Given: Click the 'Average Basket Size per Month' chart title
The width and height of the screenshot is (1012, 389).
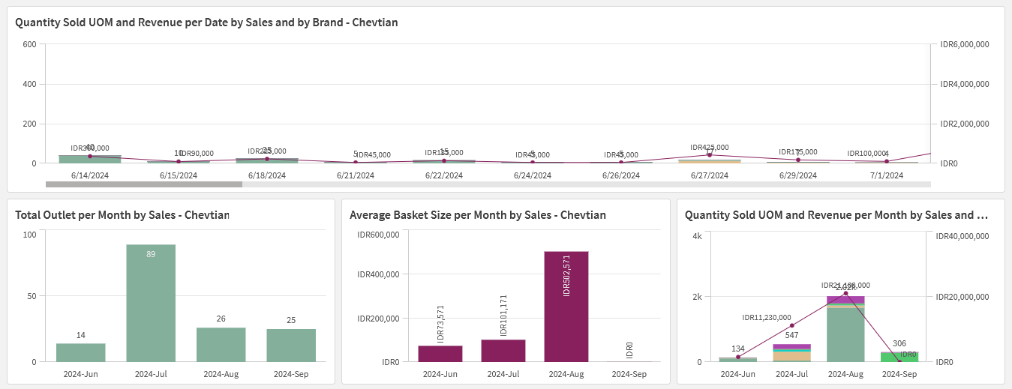Looking at the screenshot, I should (478, 215).
